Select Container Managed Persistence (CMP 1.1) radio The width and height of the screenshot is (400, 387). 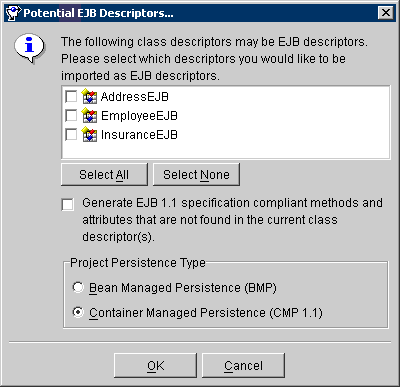[x=78, y=312]
